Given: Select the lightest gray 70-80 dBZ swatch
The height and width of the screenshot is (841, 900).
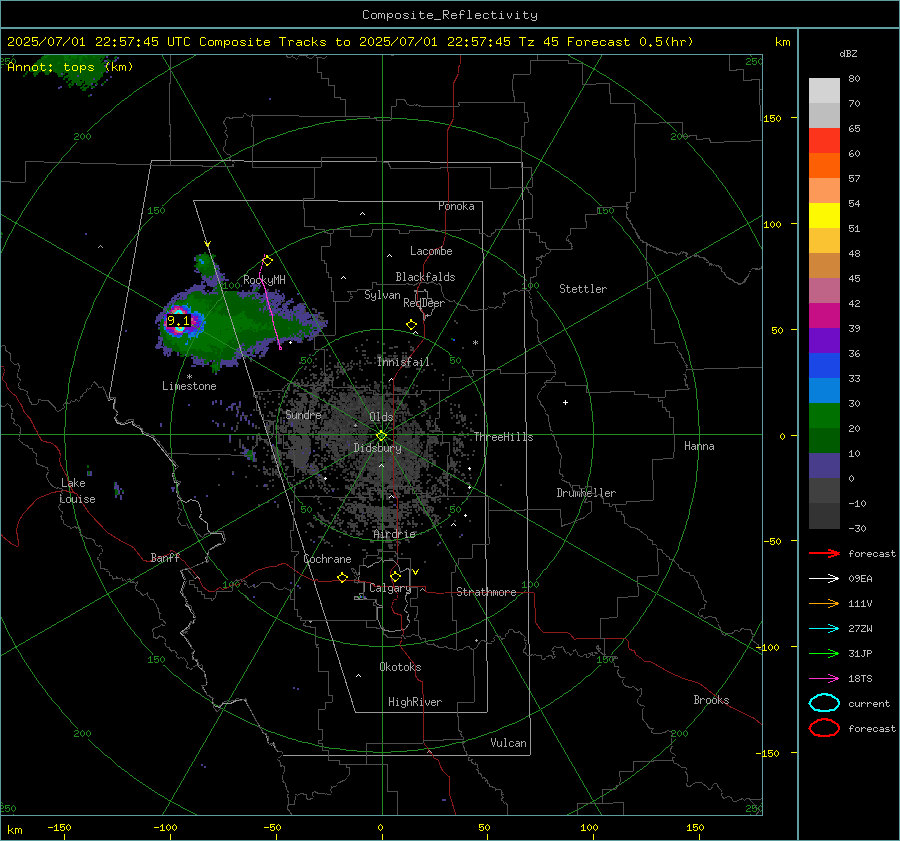Looking at the screenshot, I should point(824,91).
